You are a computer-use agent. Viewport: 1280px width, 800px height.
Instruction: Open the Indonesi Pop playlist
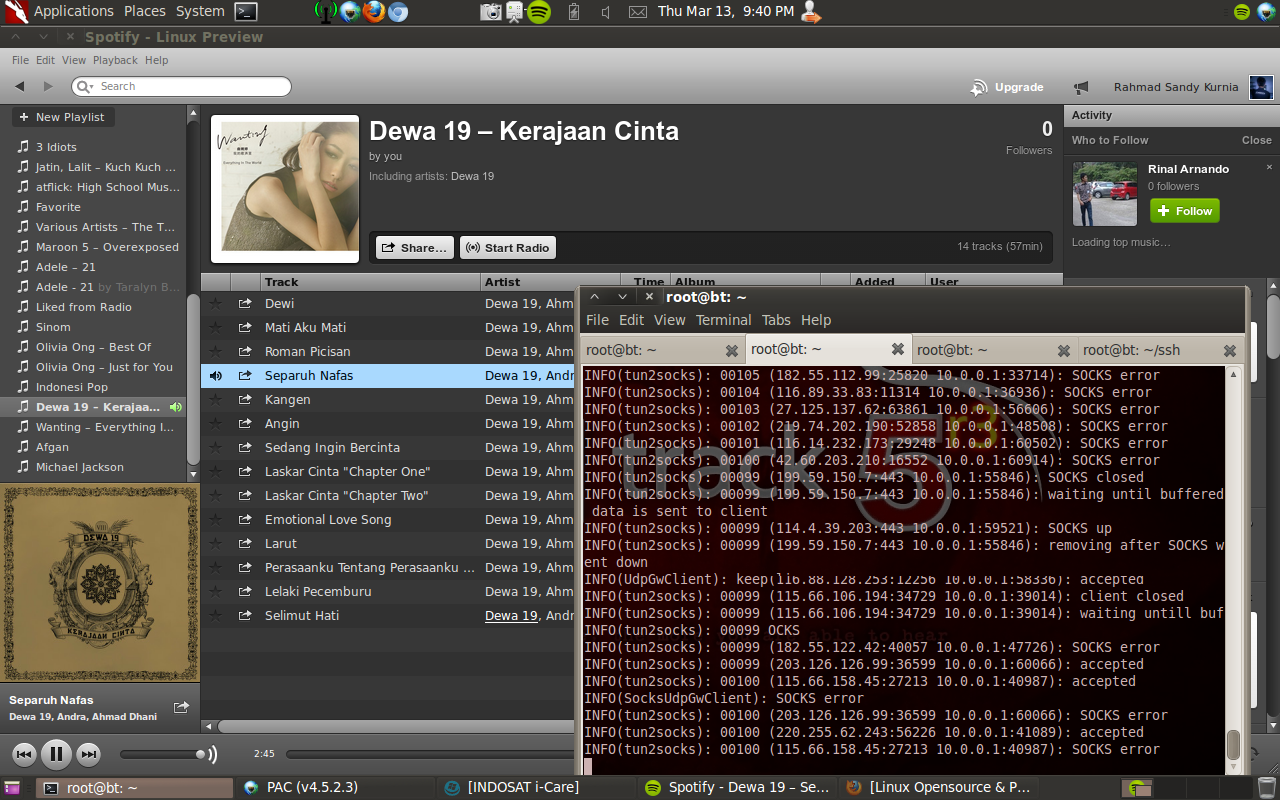[x=72, y=387]
